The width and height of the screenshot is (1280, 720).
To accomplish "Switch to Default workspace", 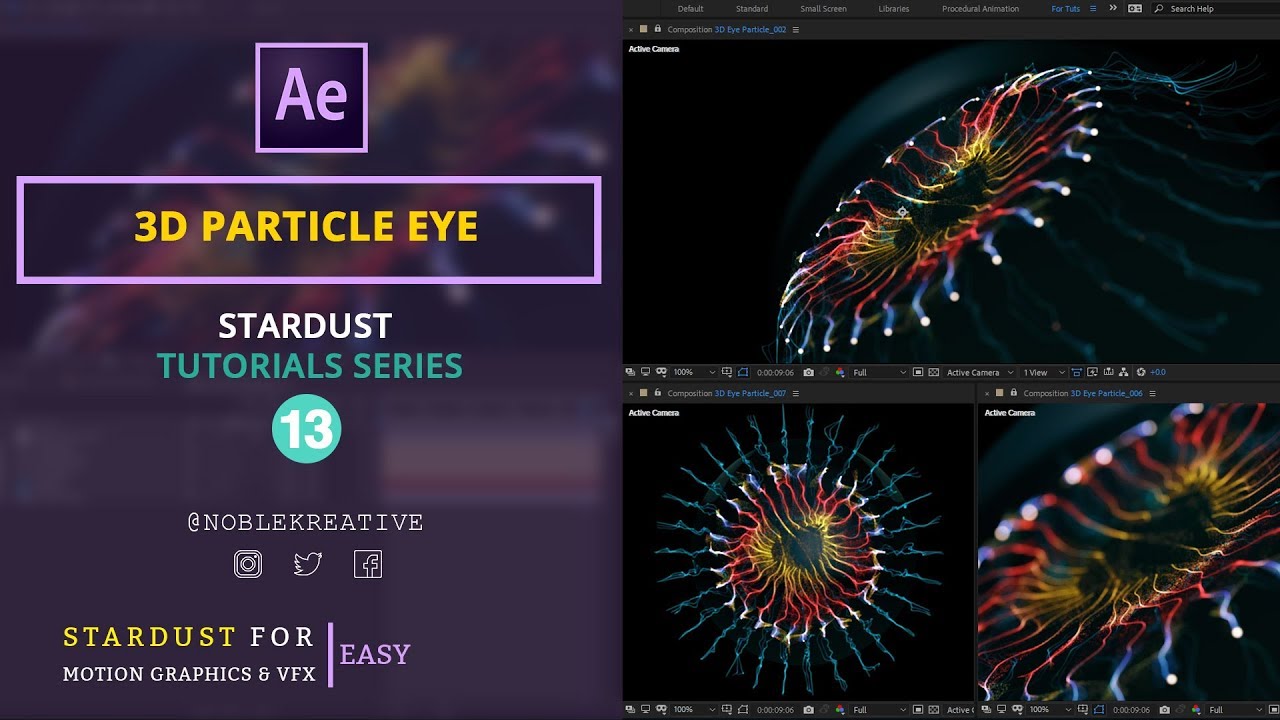I will click(x=691, y=9).
